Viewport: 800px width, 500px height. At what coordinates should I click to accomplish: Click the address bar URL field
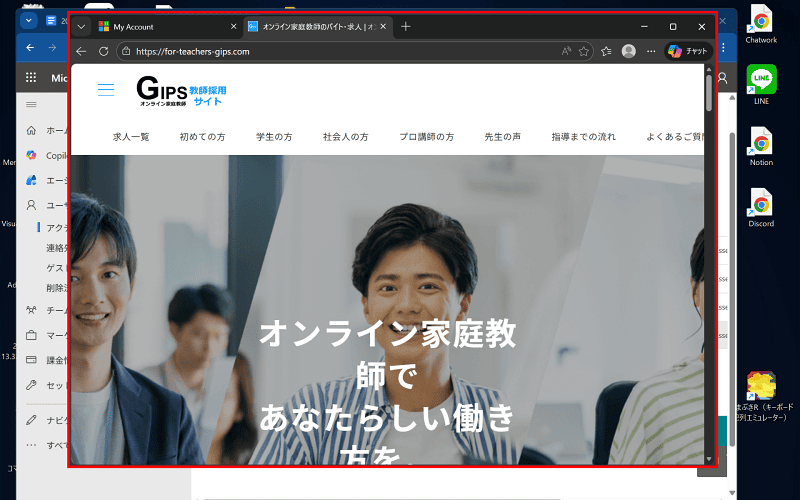click(x=340, y=51)
